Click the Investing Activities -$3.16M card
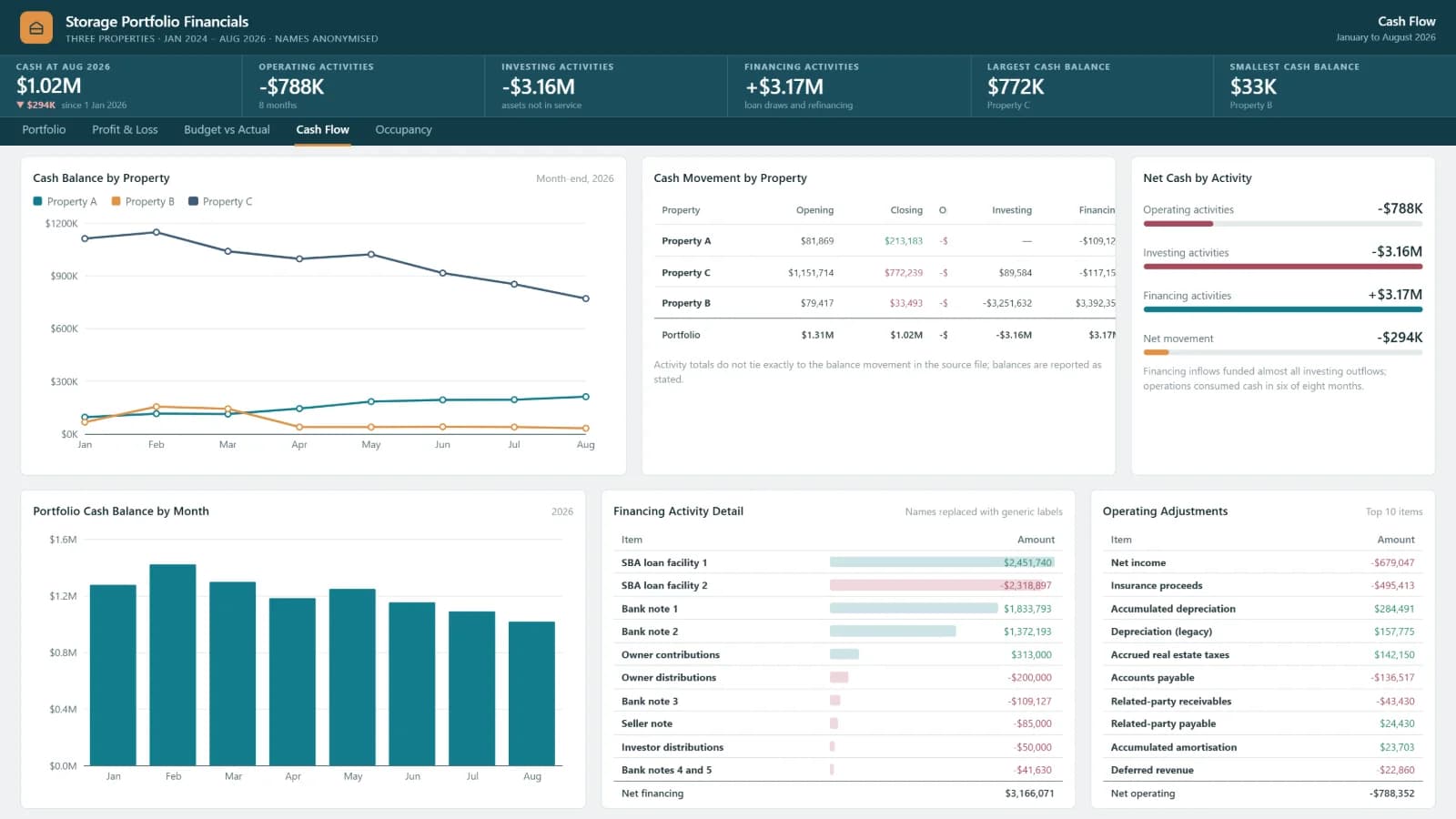 (606, 86)
